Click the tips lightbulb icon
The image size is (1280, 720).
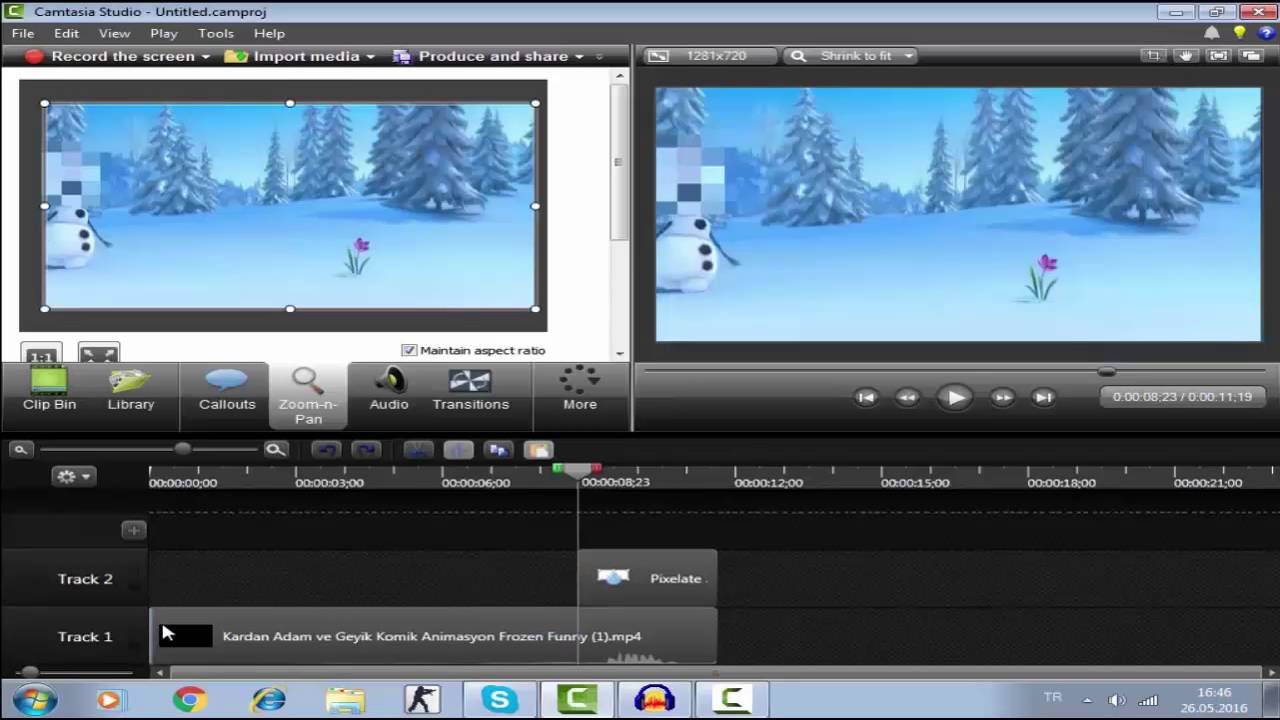pyautogui.click(x=1240, y=33)
